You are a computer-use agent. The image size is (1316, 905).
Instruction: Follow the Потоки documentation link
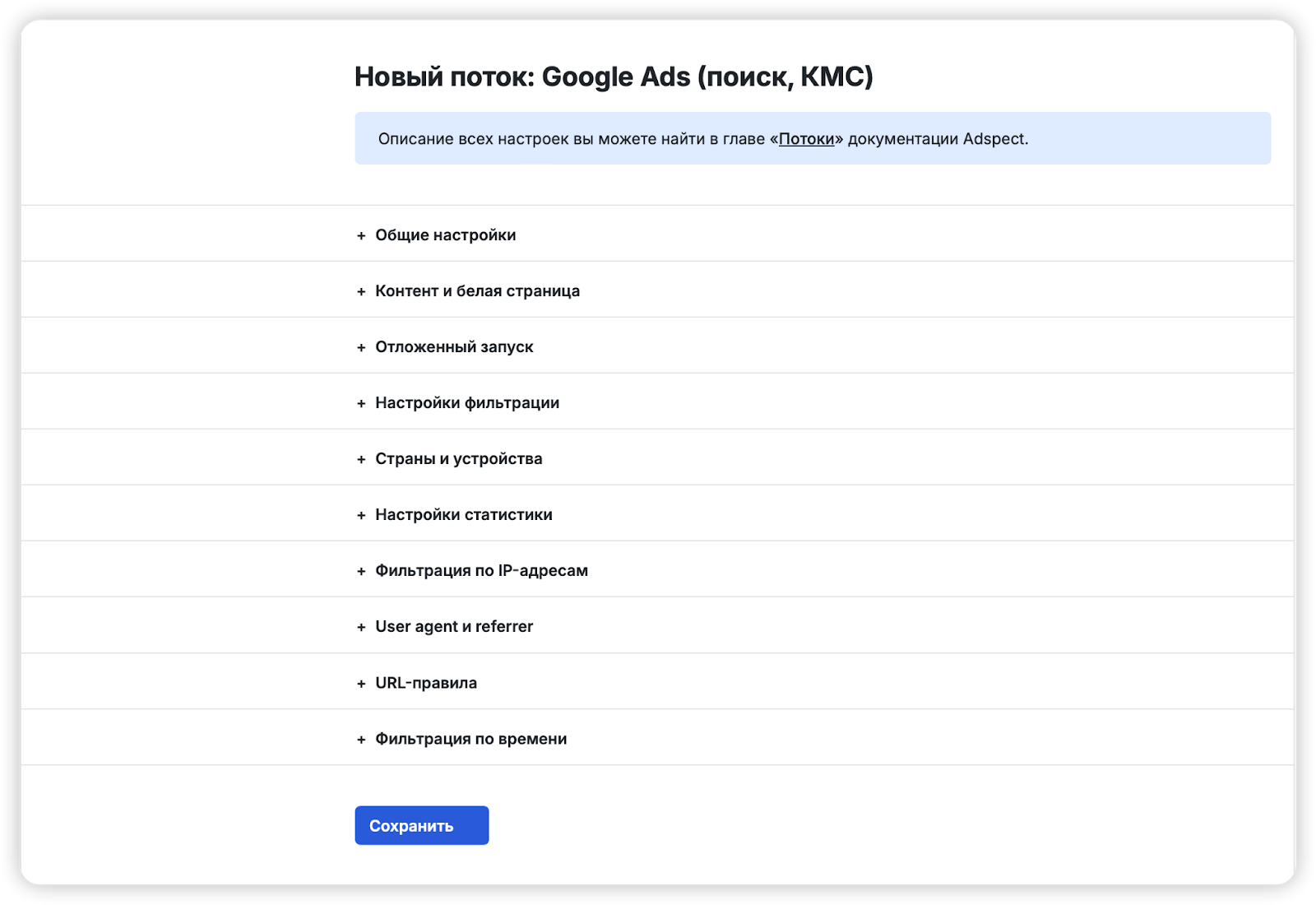(806, 139)
